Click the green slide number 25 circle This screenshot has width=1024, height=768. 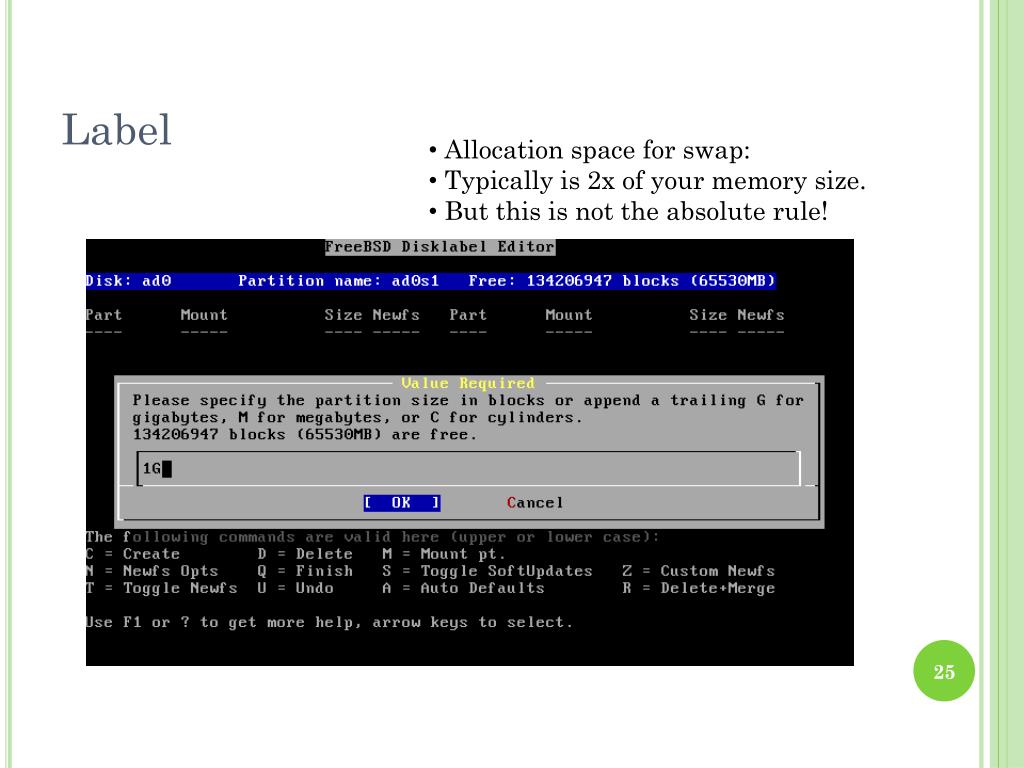(944, 671)
